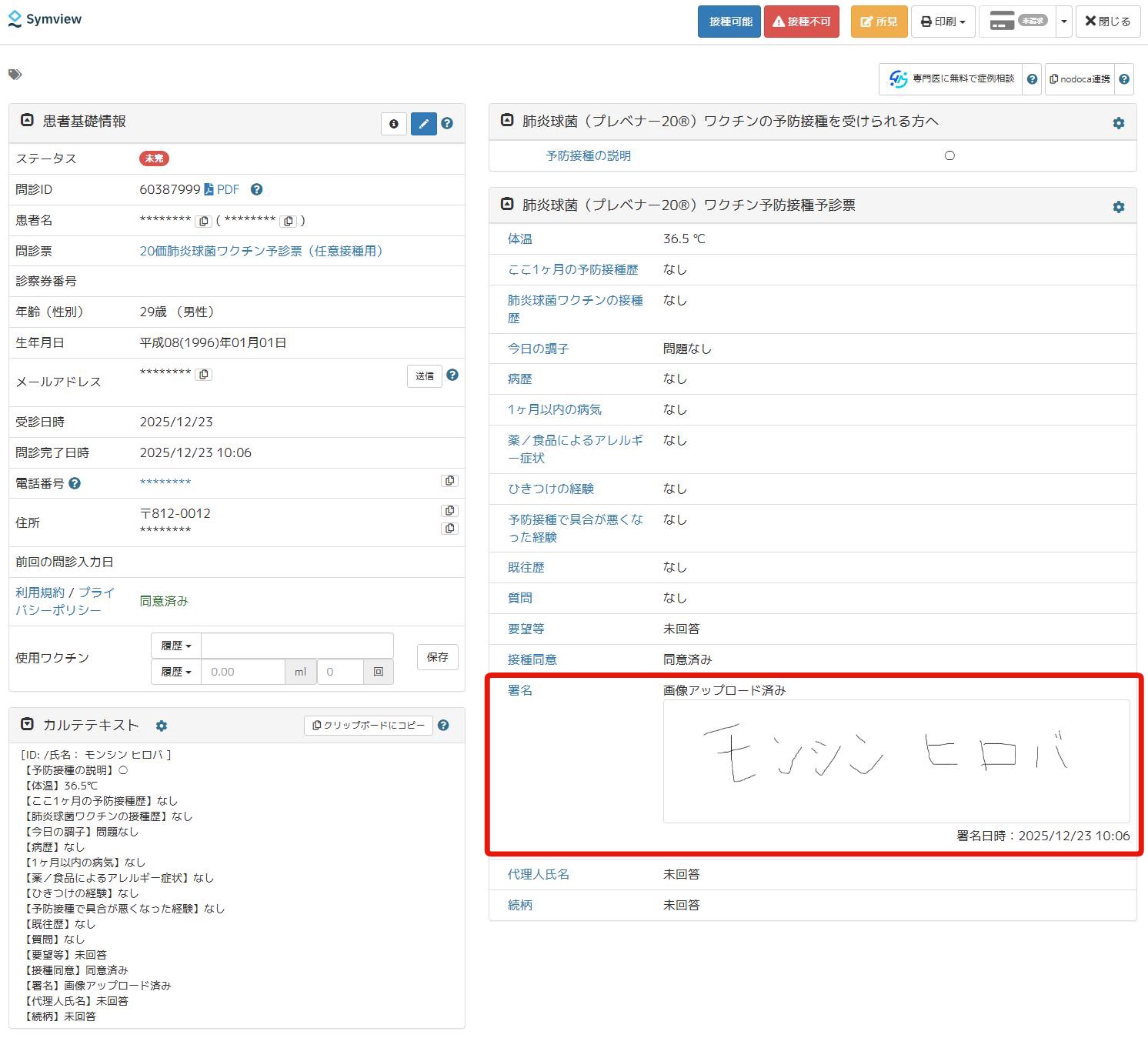Click gear icon on 予防接種予診票 panel

1119,207
